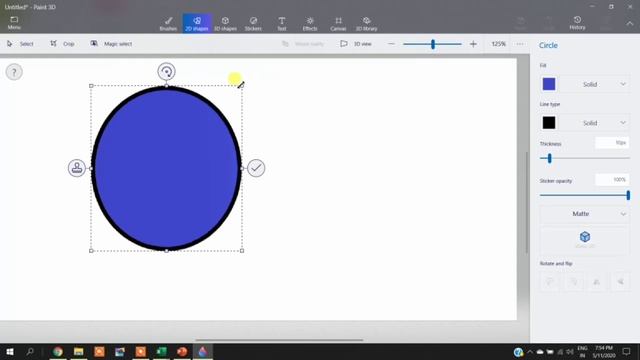Expand the Matte material dropdown
Image resolution: width=640 pixels, height=360 pixels.
pyautogui.click(x=584, y=214)
